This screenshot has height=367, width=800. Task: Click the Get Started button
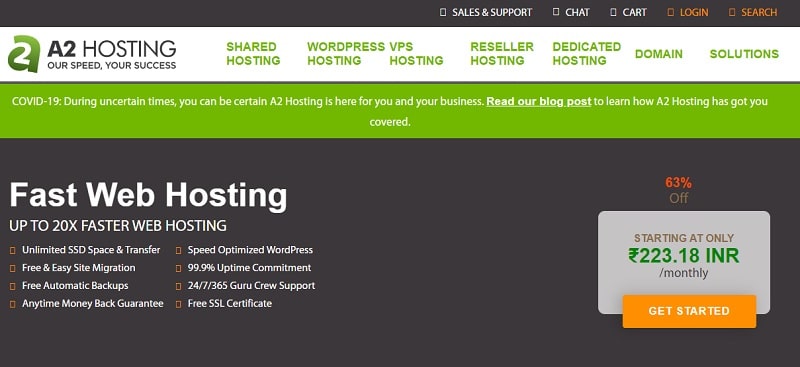(689, 311)
